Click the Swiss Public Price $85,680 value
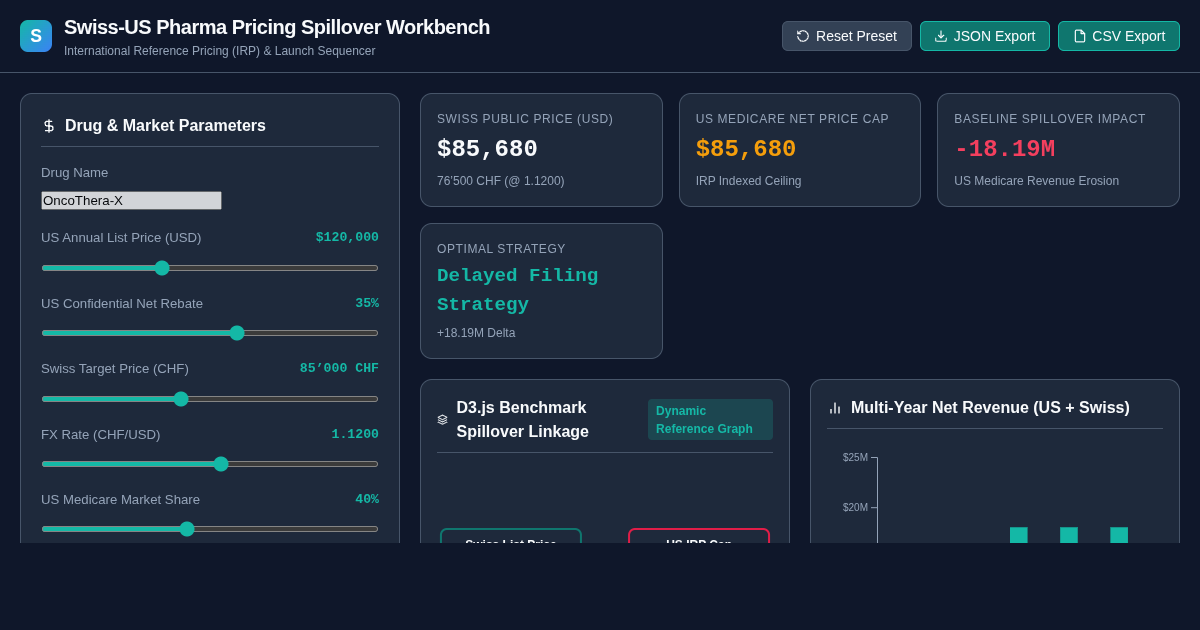This screenshot has height=630, width=1200. click(487, 149)
